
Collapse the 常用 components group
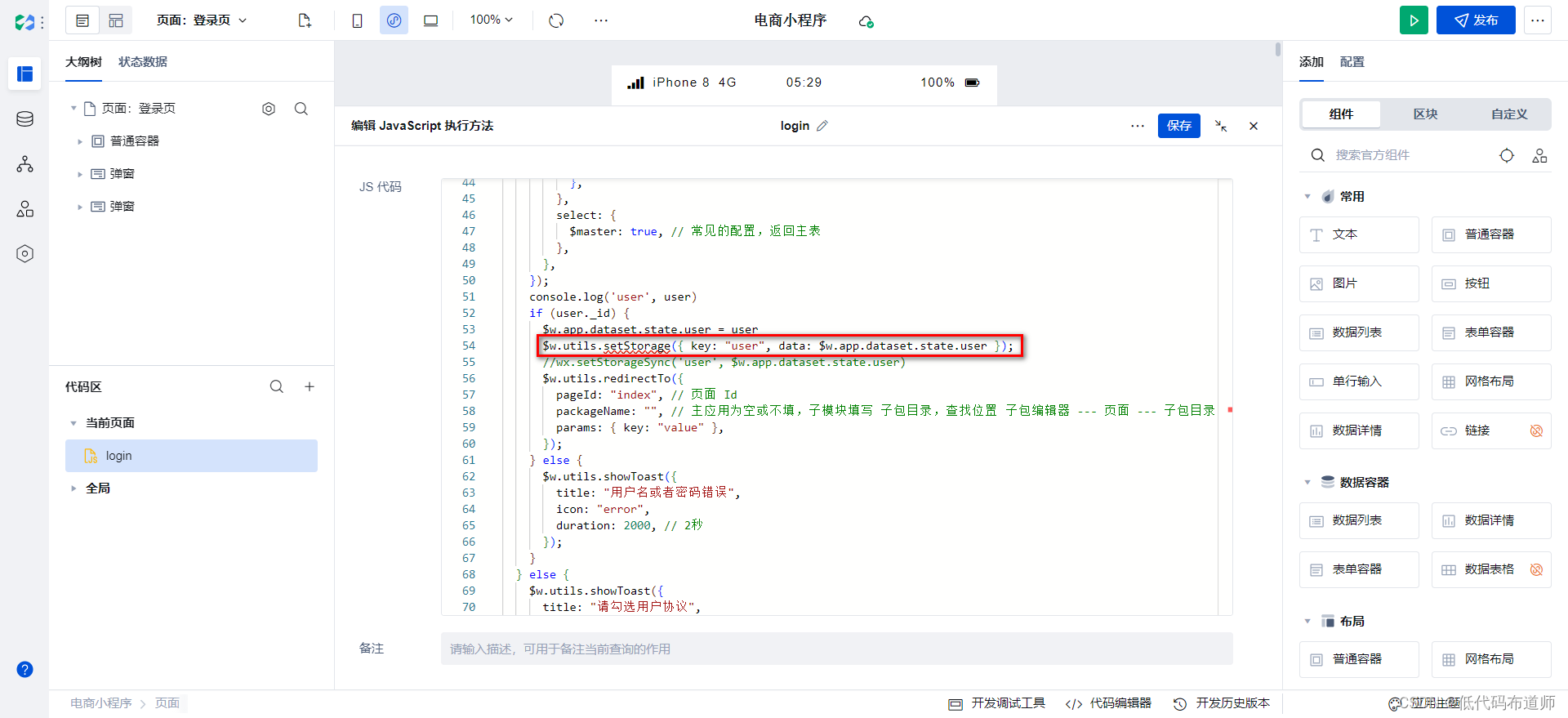tap(1307, 197)
